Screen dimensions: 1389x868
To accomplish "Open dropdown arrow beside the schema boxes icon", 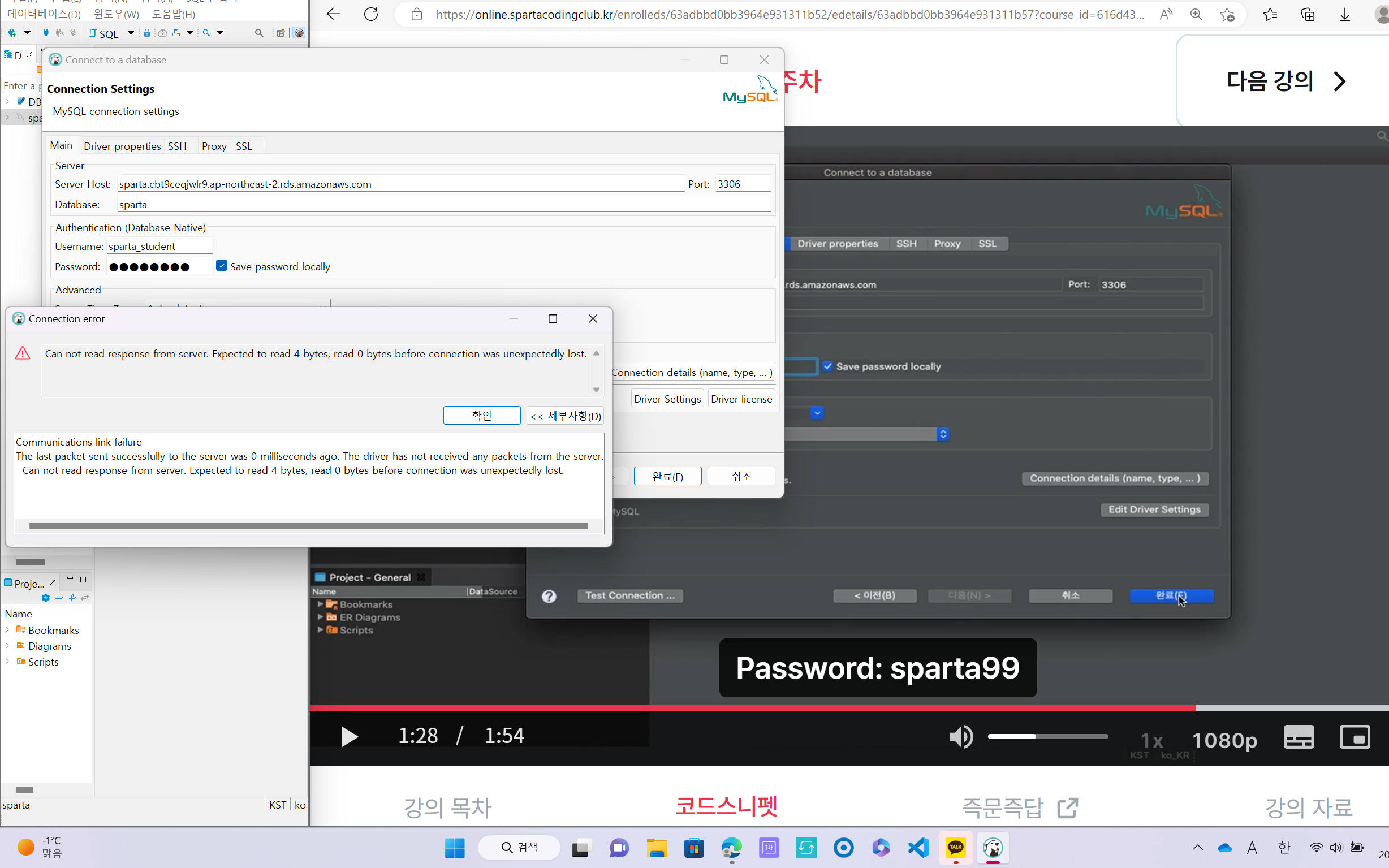I will pos(189,33).
